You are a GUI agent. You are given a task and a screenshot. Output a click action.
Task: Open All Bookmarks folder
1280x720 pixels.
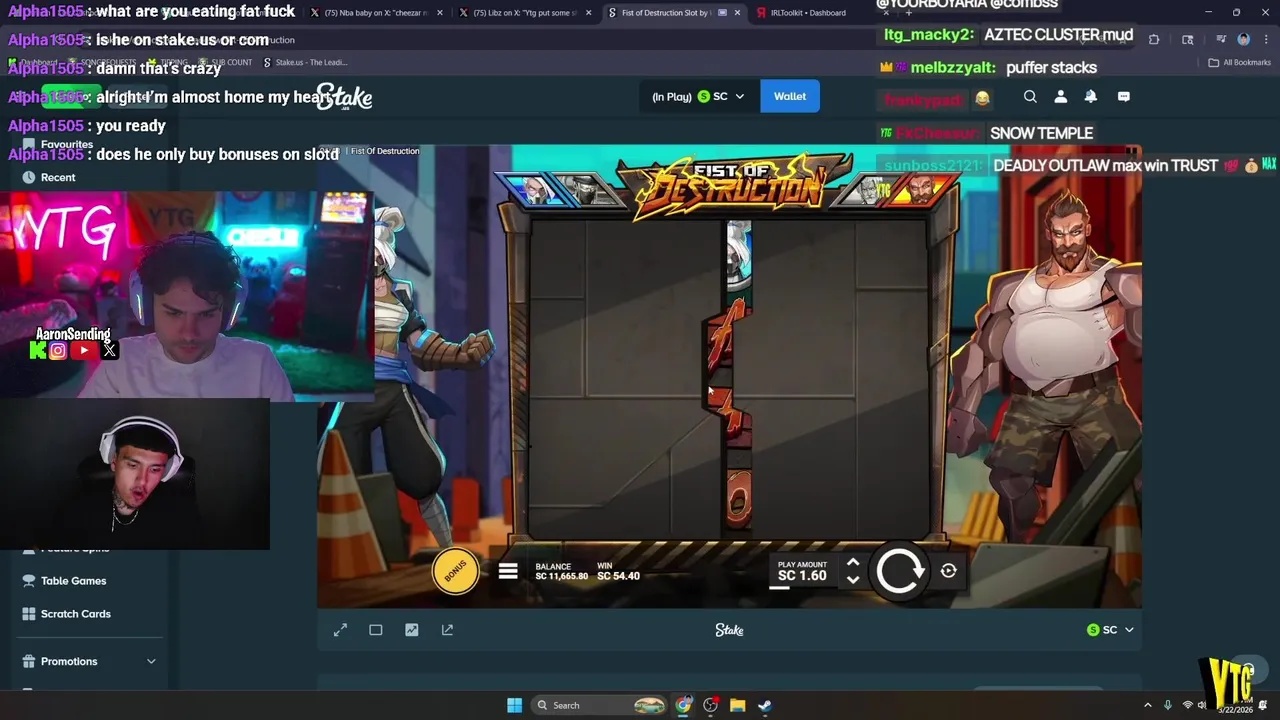point(1239,62)
